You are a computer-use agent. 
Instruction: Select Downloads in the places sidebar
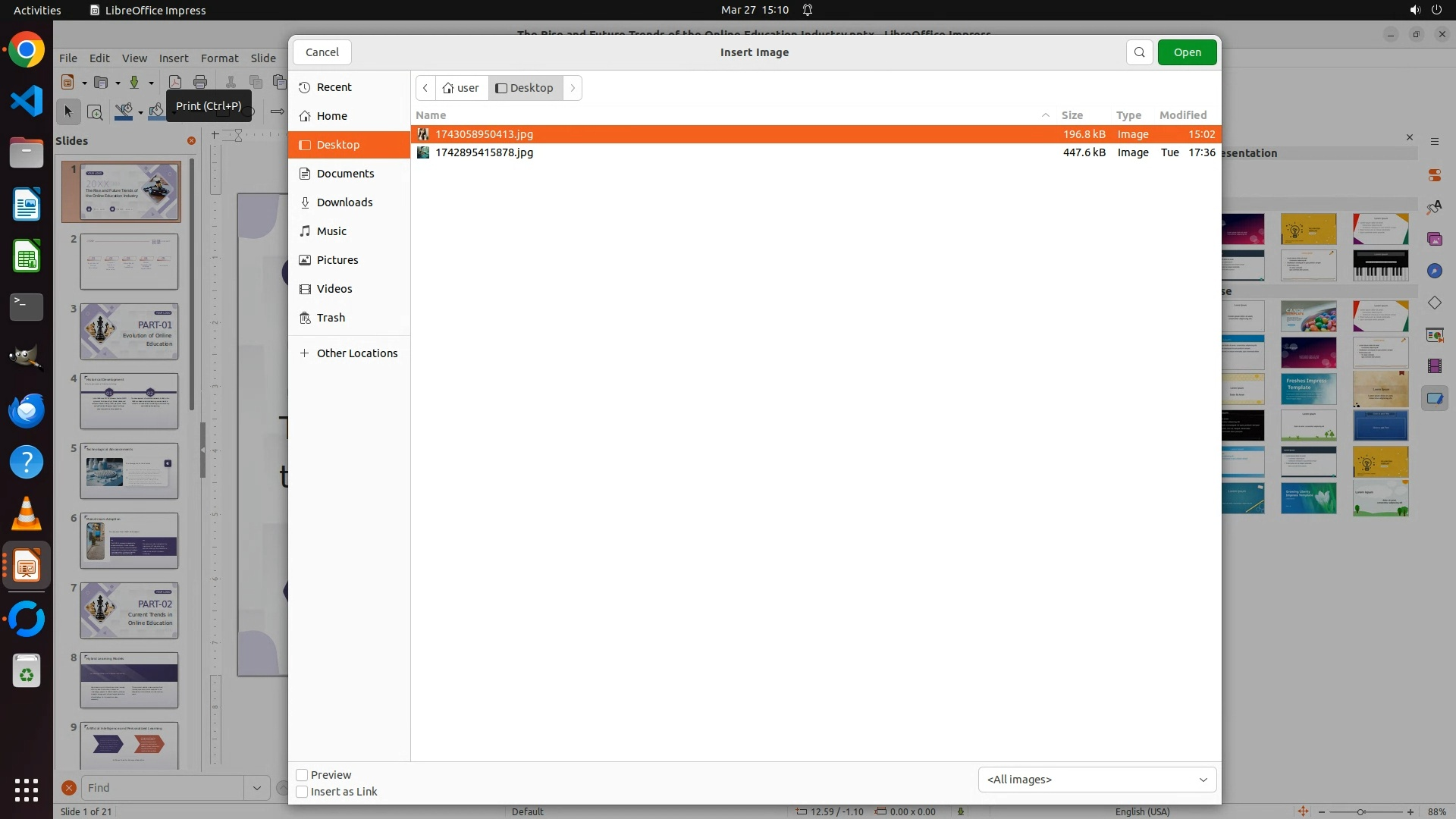344,202
